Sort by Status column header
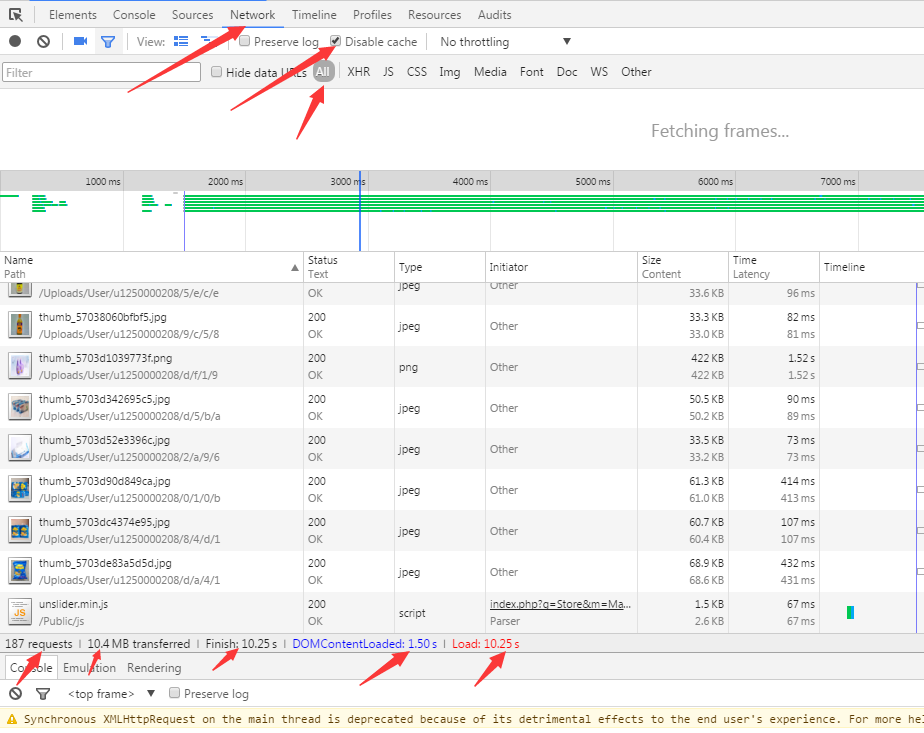Viewport: 924px width, 733px height. tap(348, 267)
